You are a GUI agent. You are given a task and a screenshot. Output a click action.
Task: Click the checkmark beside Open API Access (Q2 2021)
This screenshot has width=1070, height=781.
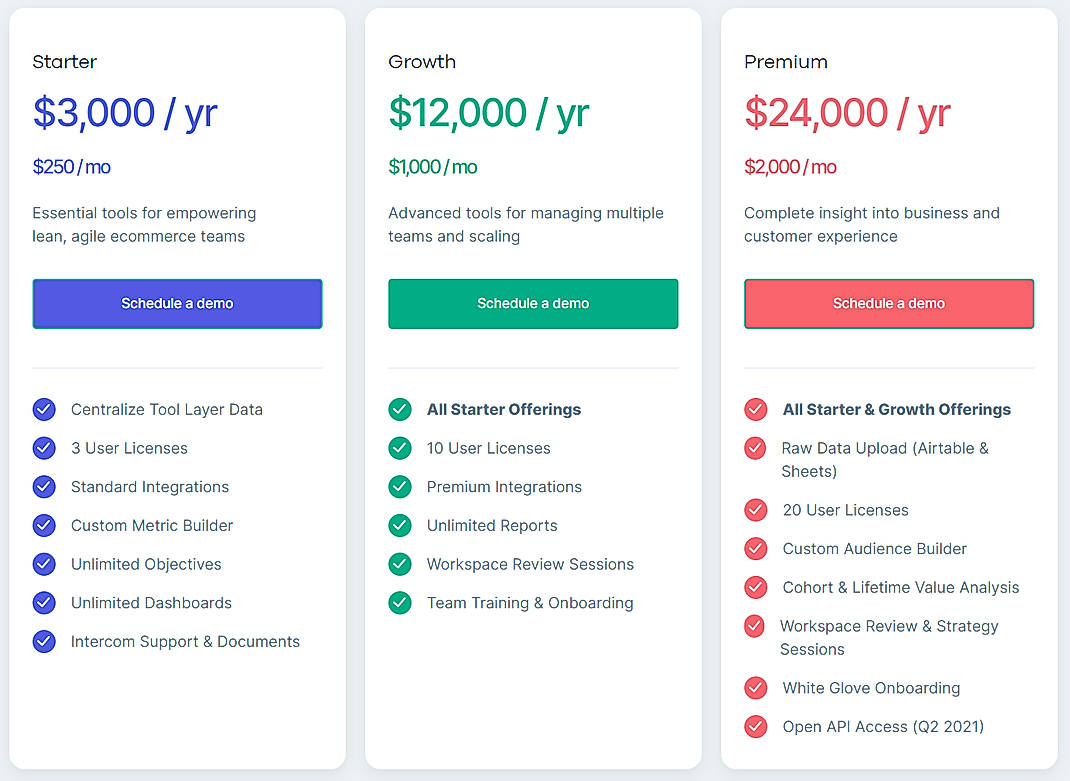click(755, 727)
